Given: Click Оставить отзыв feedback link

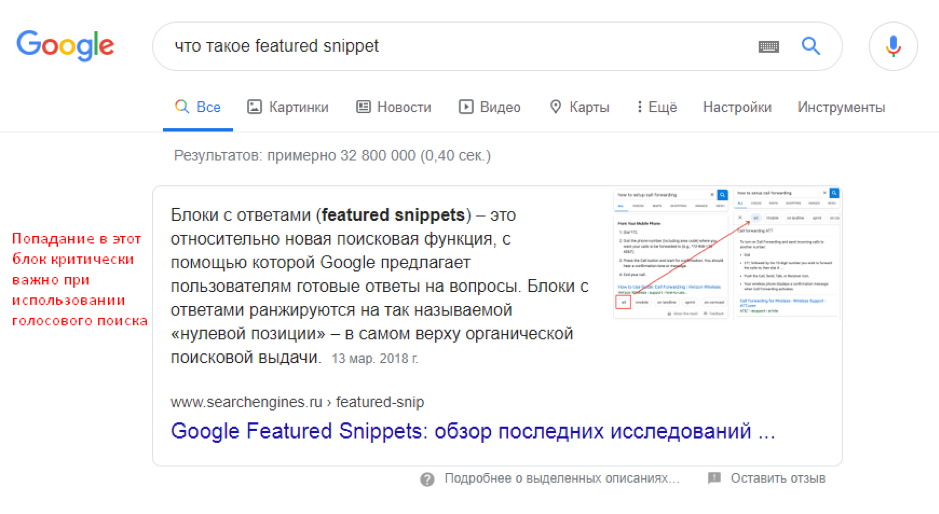Looking at the screenshot, I should pos(778,479).
